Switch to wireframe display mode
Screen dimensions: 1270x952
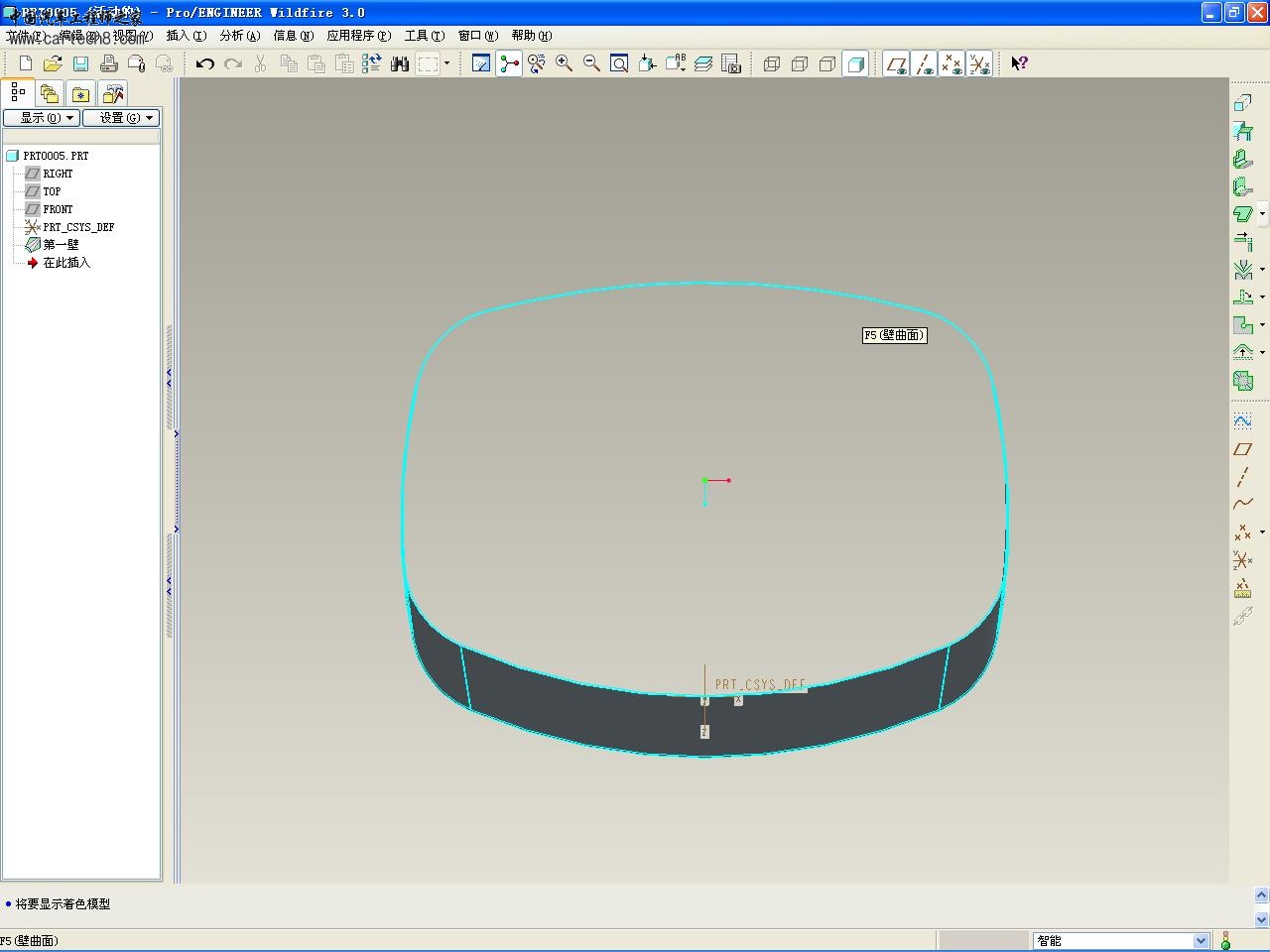click(x=772, y=63)
